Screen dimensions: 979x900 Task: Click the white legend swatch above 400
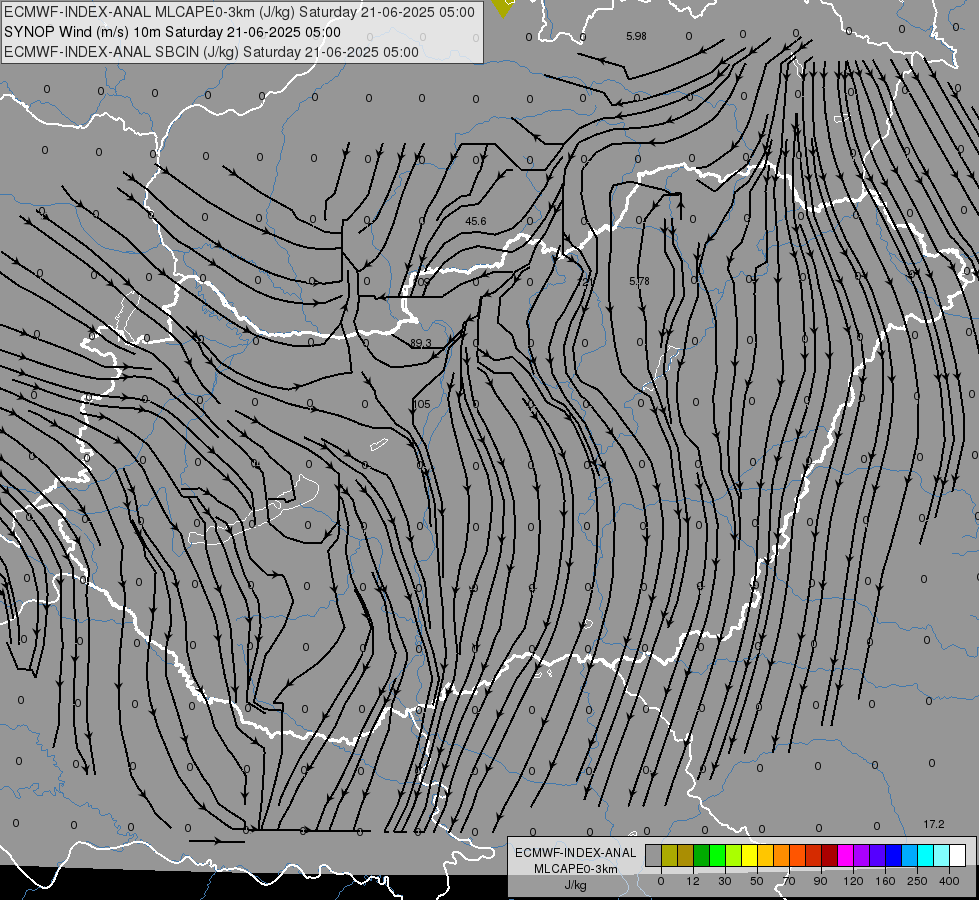(958, 856)
